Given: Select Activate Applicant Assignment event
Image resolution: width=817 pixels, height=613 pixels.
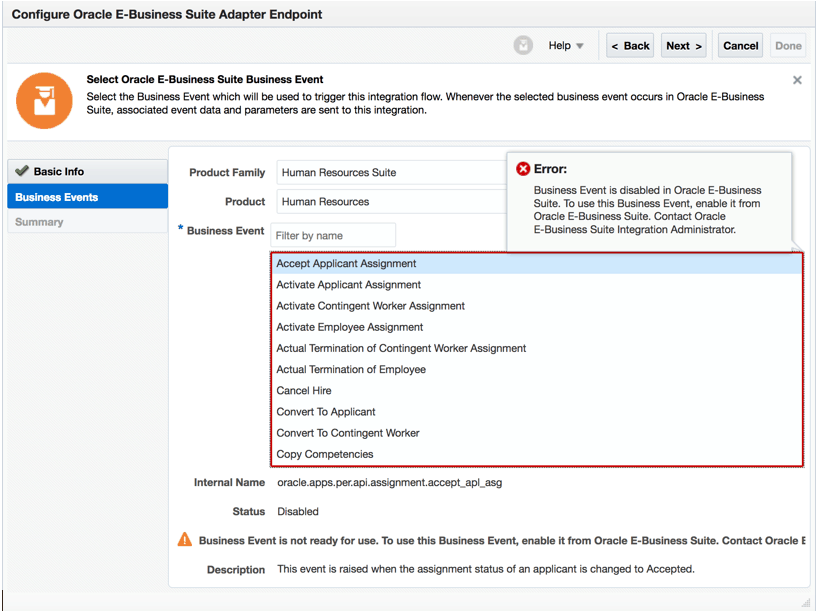Looking at the screenshot, I should tap(537, 285).
